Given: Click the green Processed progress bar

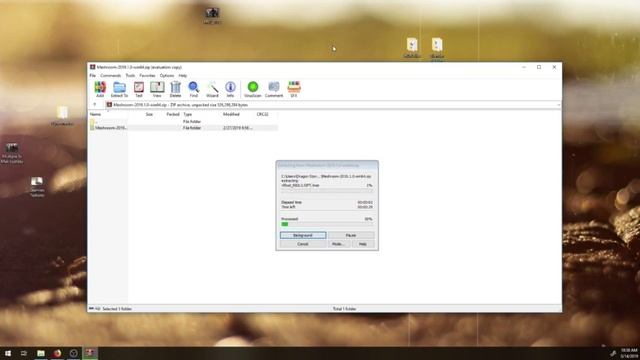Looking at the screenshot, I should [327, 224].
